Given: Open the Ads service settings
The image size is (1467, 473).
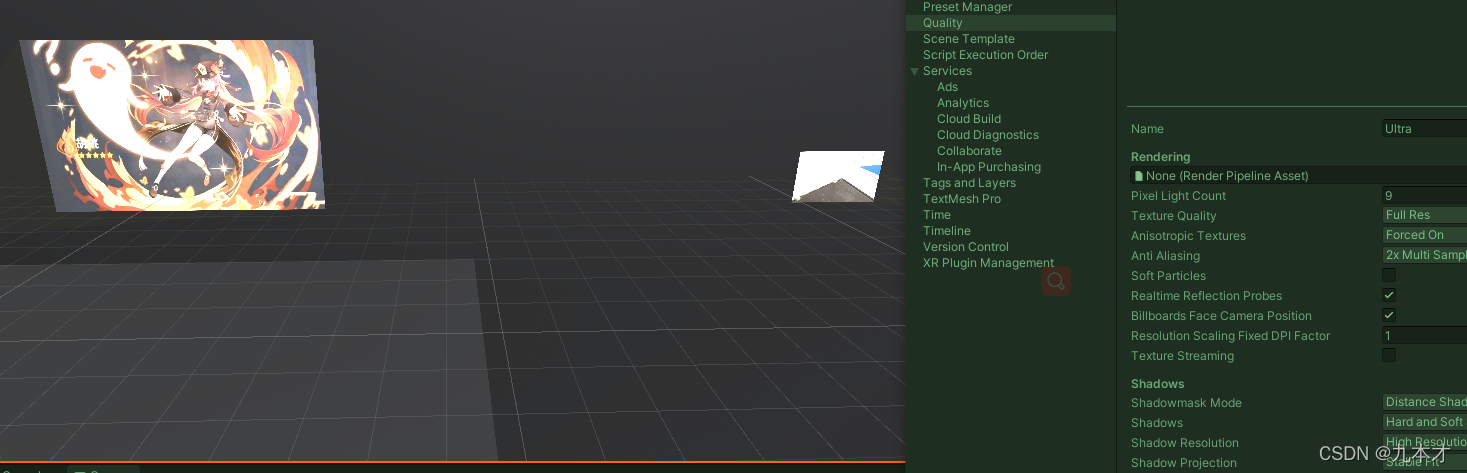Looking at the screenshot, I should click(x=947, y=87).
